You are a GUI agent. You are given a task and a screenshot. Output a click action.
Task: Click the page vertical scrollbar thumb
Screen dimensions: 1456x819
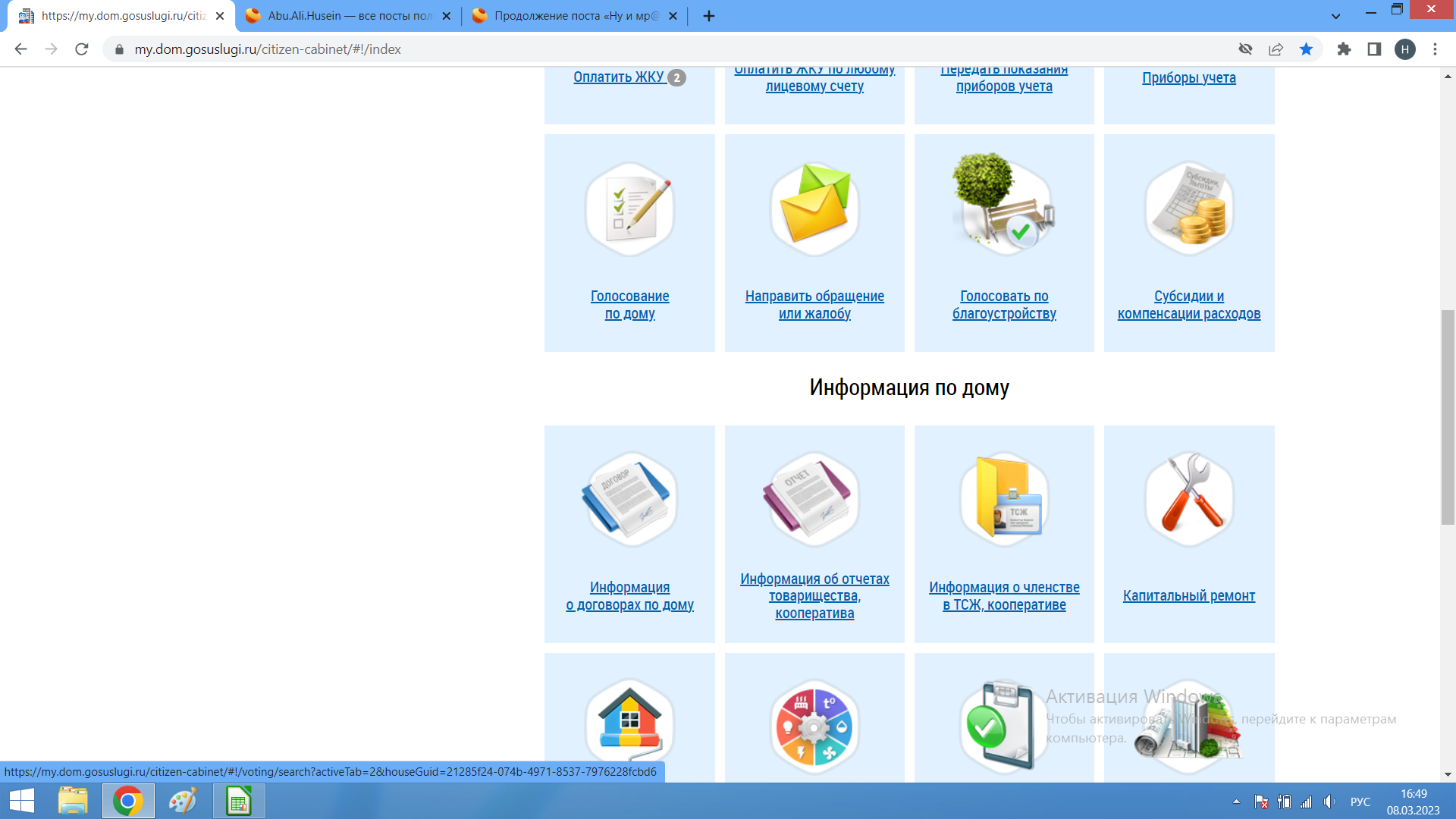point(1448,417)
